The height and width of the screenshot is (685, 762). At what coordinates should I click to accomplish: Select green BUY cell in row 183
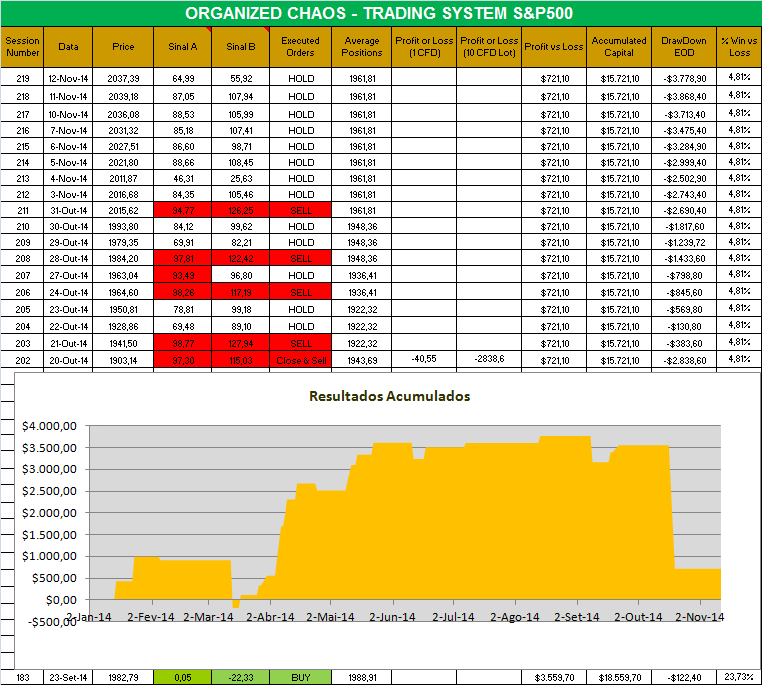tap(300, 677)
